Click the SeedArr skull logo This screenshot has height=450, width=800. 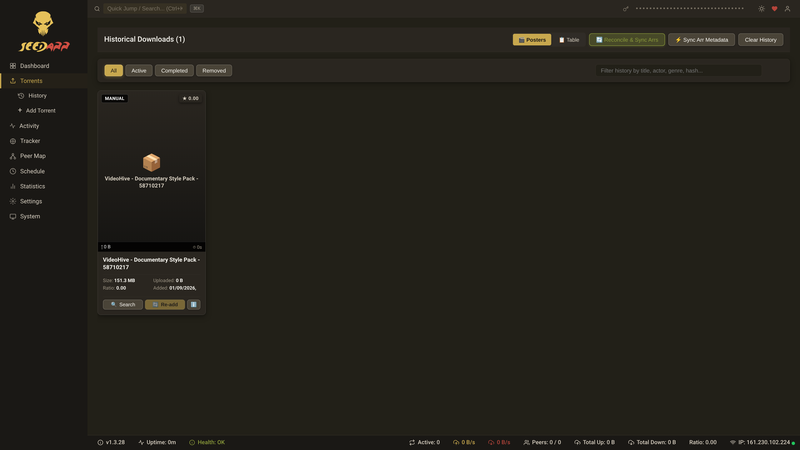pos(43,32)
